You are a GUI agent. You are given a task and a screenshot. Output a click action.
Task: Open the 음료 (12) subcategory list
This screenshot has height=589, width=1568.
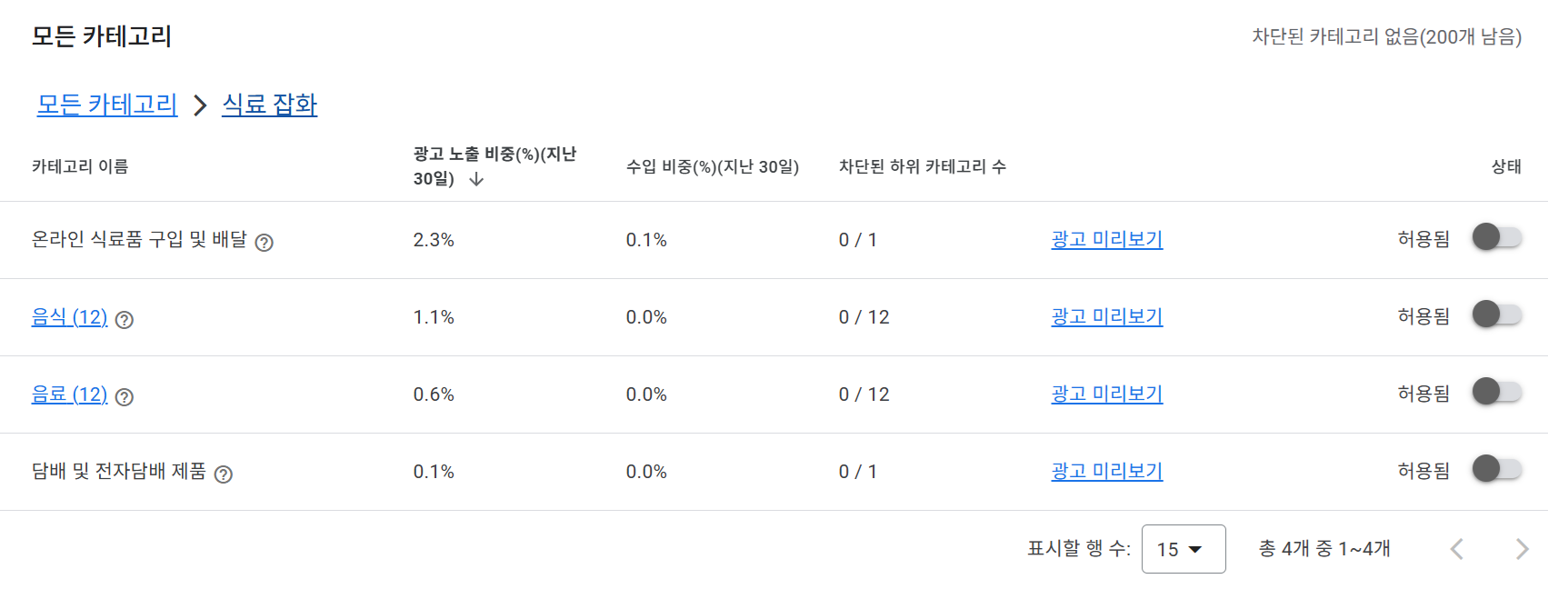coord(69,394)
